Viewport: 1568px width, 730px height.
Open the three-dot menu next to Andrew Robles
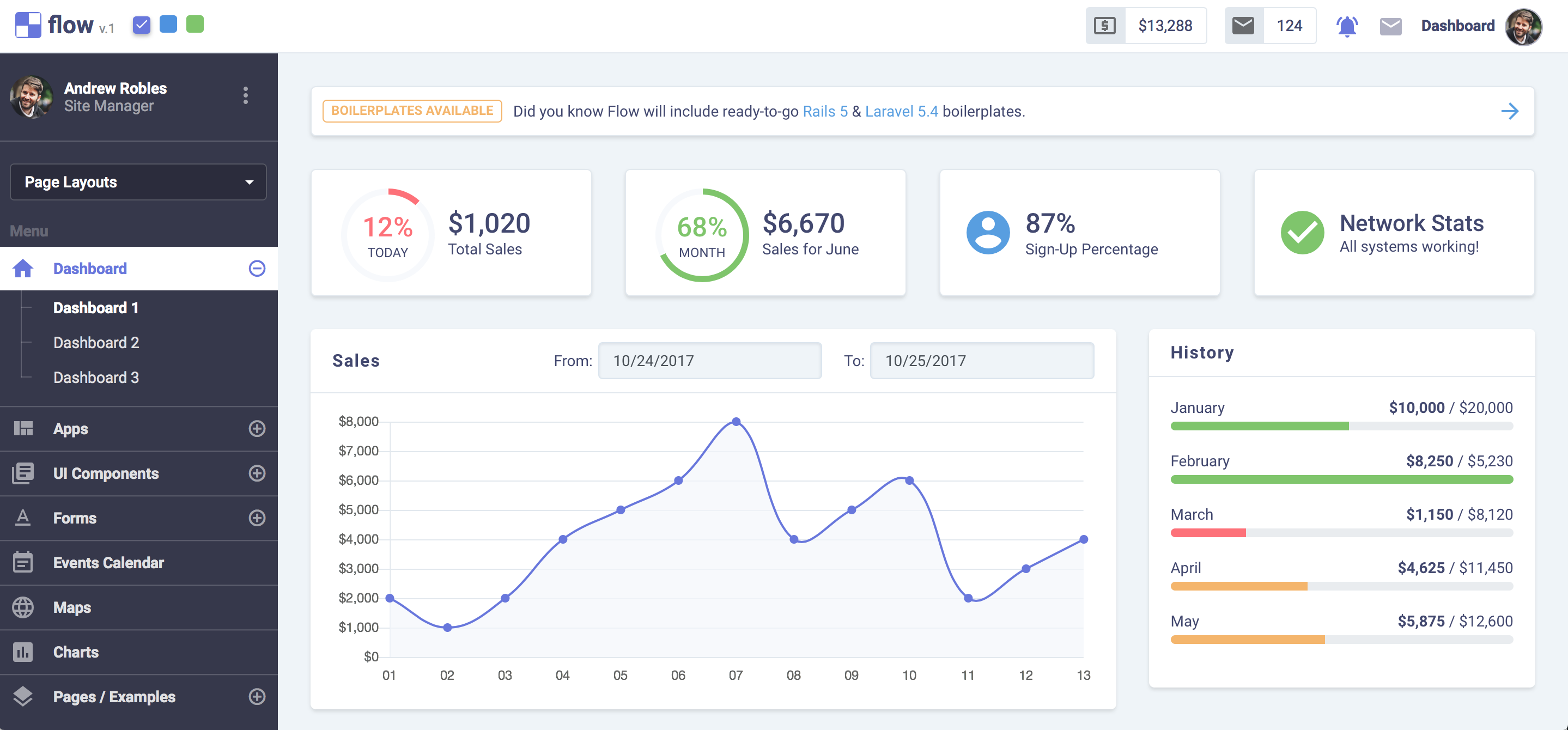[245, 95]
